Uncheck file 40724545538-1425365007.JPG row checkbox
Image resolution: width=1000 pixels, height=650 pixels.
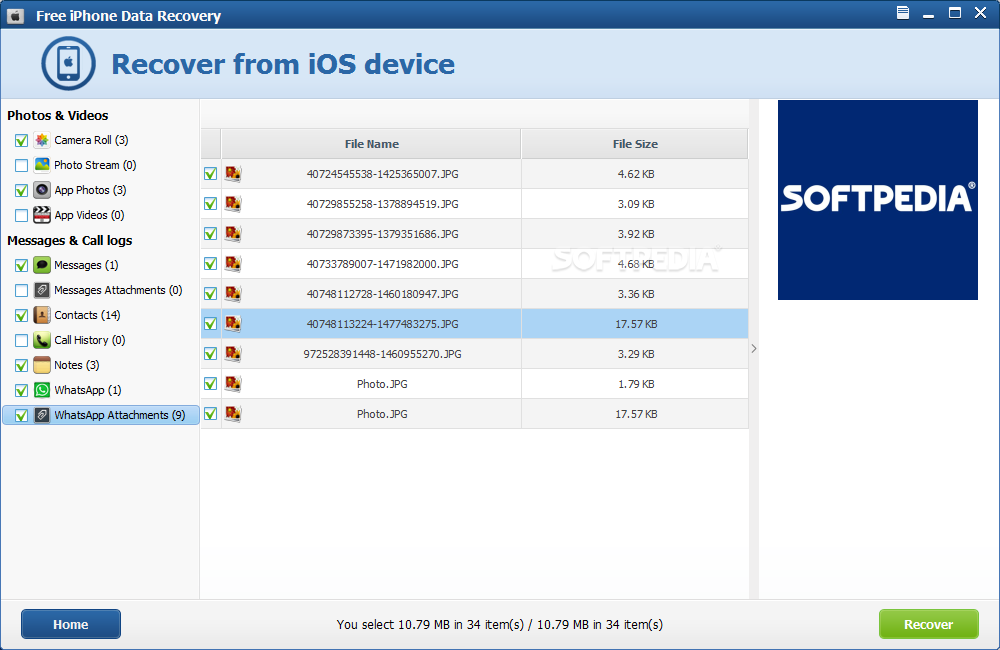coord(210,174)
